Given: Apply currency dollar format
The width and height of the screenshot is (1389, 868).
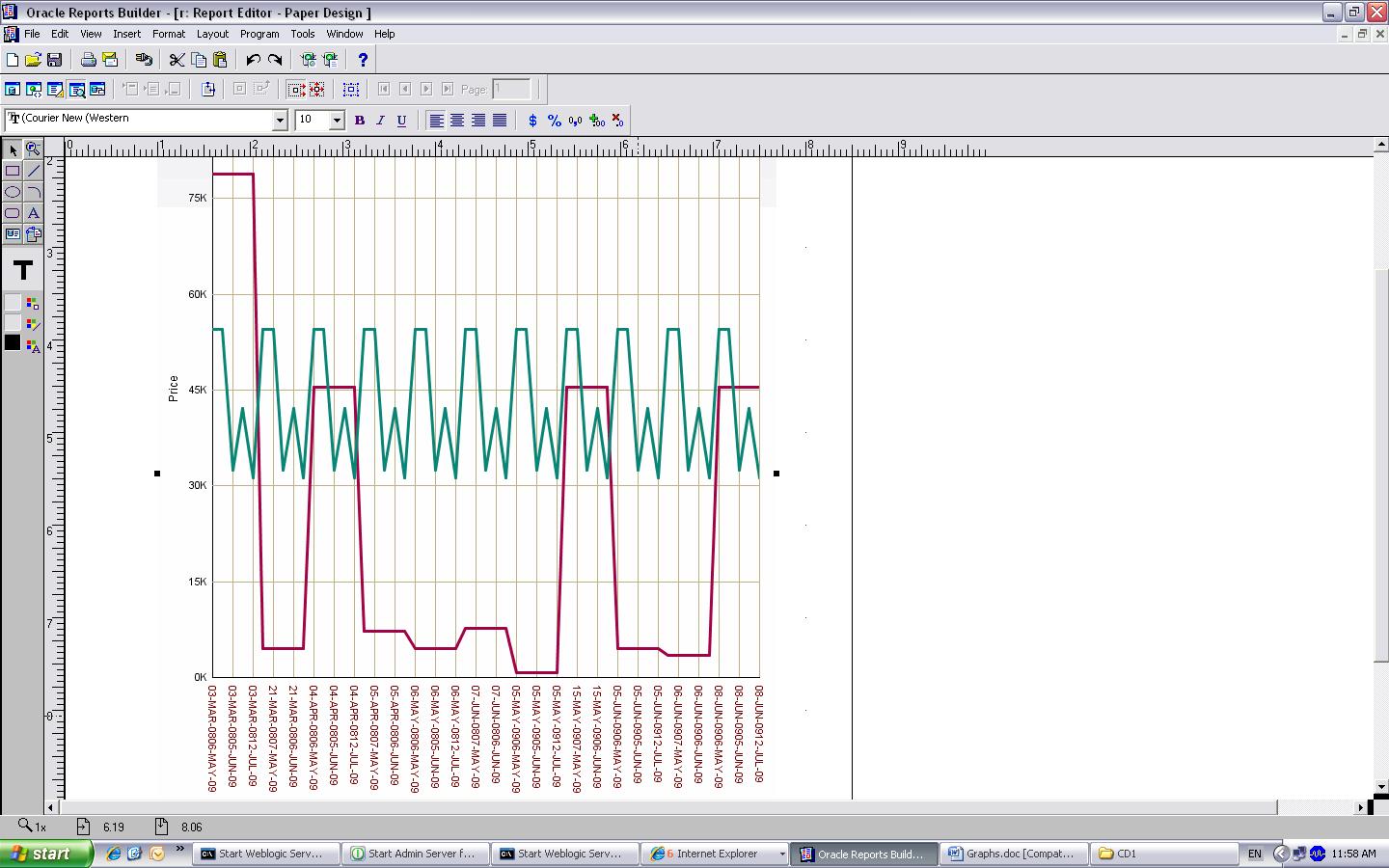Looking at the screenshot, I should pos(532,121).
